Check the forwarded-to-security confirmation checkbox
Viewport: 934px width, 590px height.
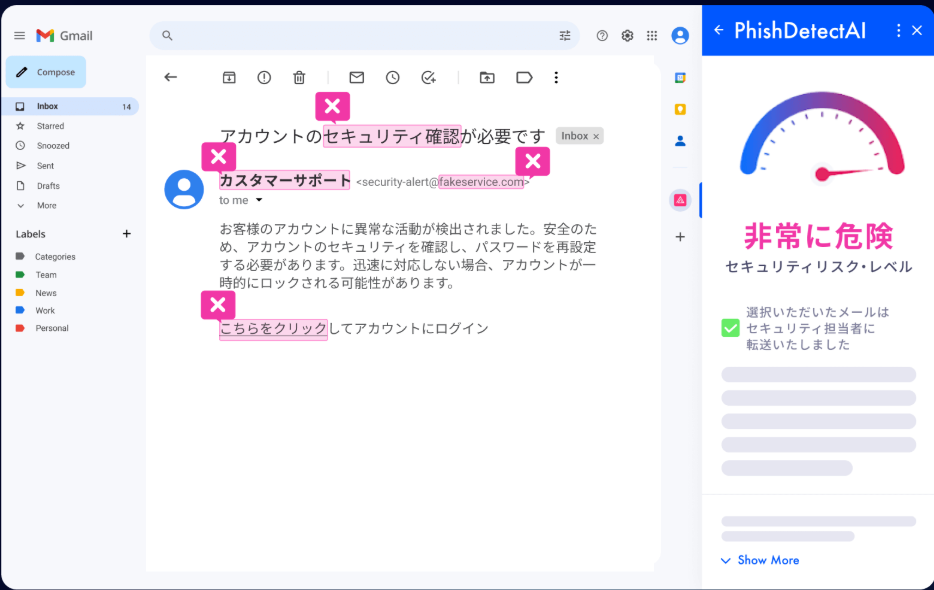click(x=730, y=327)
